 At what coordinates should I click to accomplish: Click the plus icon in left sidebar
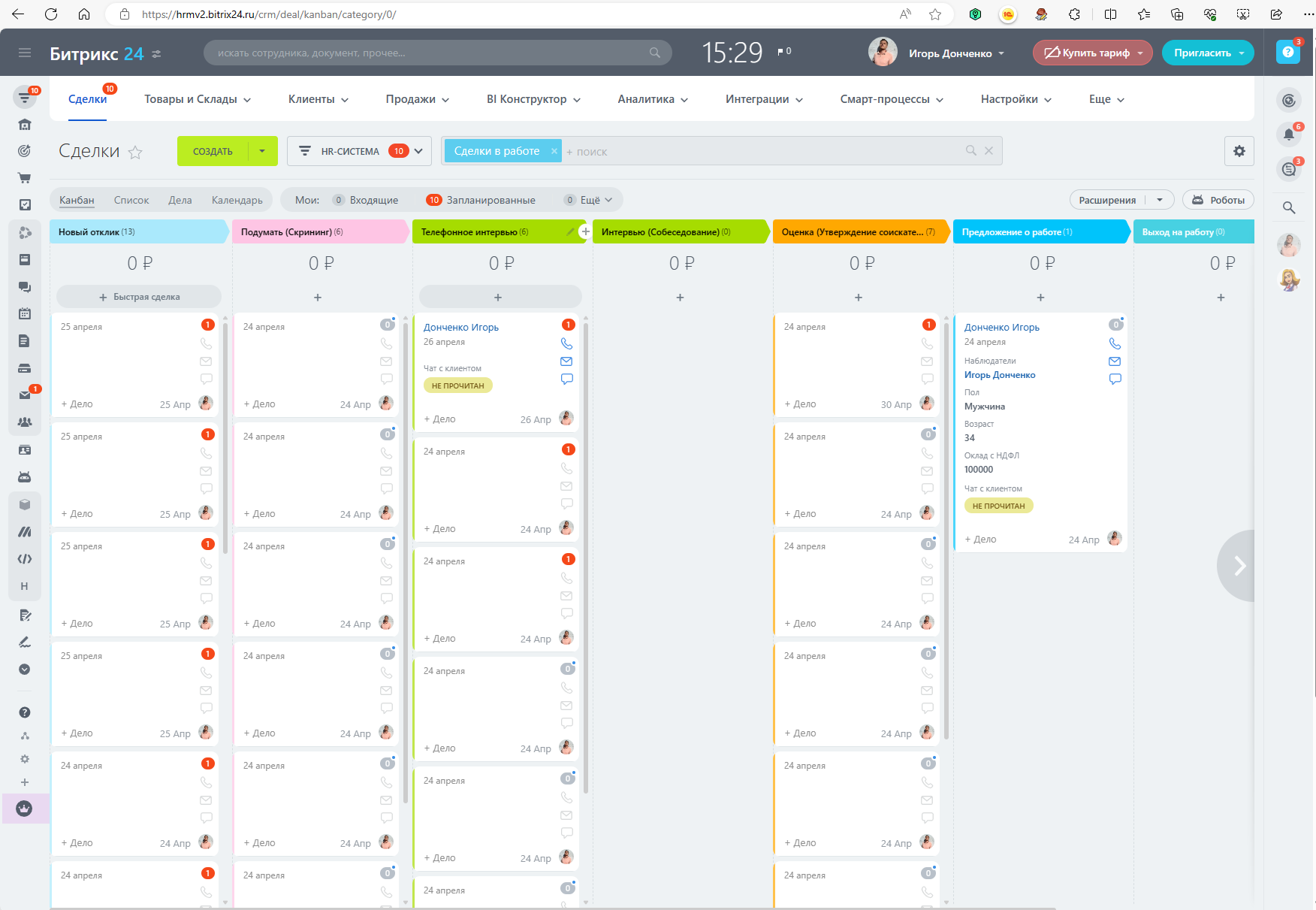25,782
